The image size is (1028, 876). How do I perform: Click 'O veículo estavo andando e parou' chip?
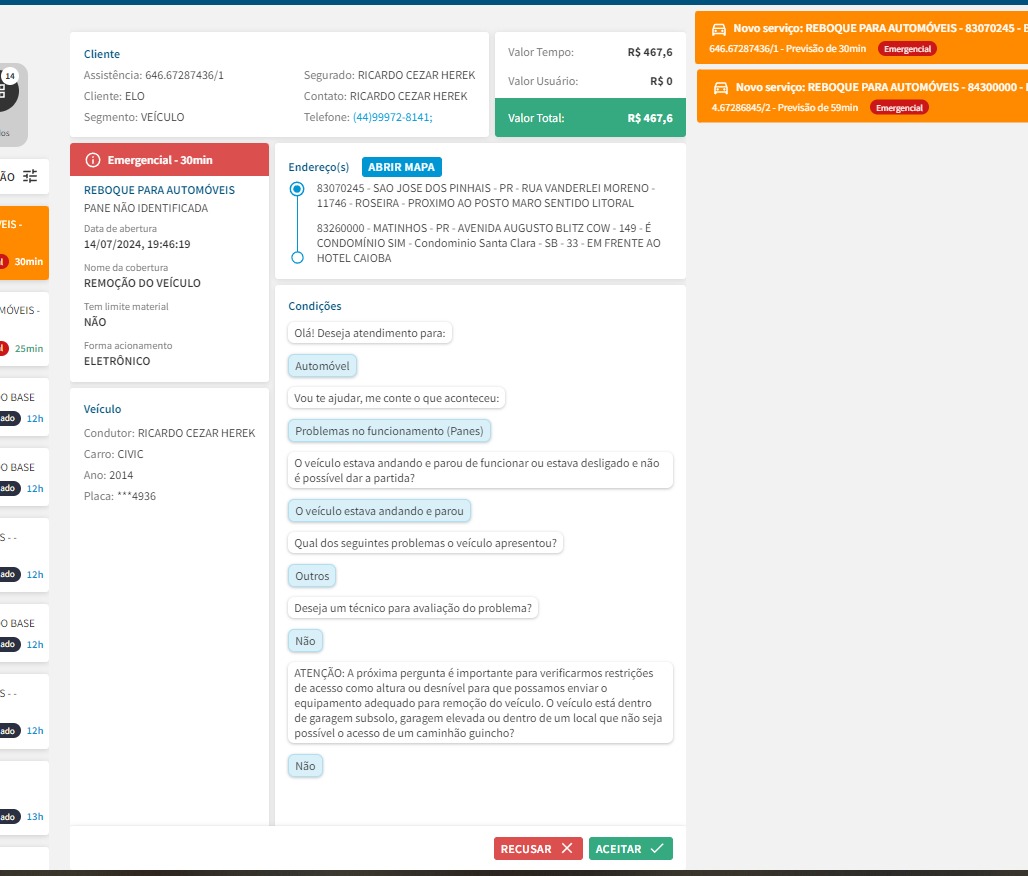click(379, 511)
